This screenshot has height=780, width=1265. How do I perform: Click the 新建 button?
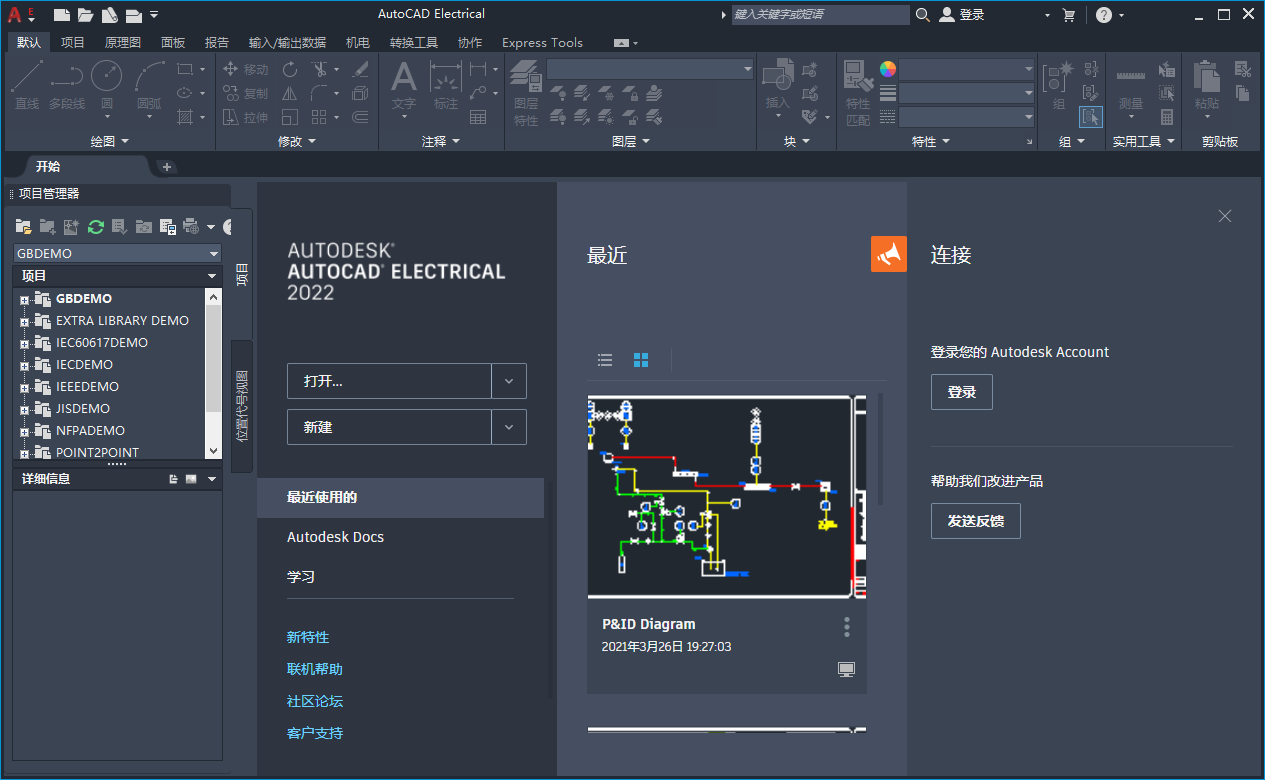pos(389,427)
